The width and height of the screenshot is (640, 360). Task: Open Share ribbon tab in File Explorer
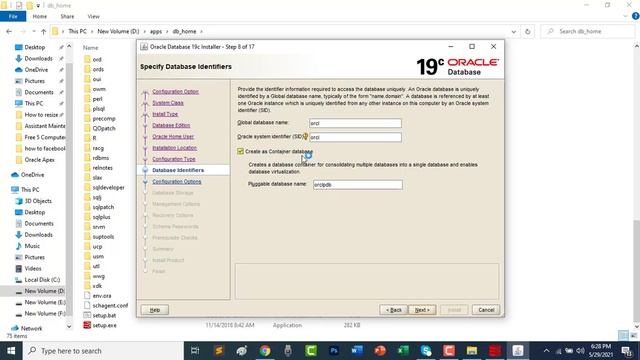point(67,16)
